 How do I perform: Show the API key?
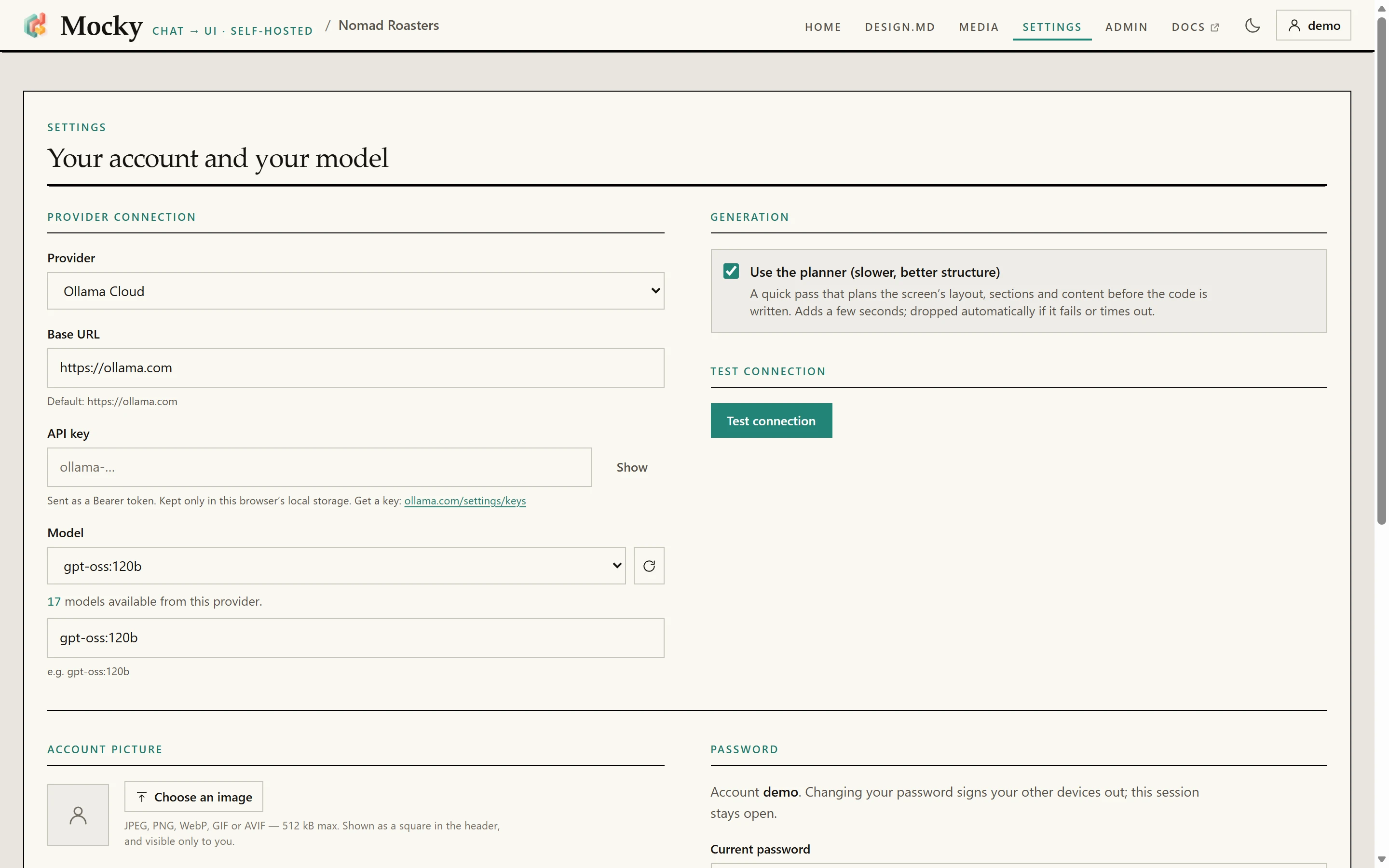(x=631, y=467)
